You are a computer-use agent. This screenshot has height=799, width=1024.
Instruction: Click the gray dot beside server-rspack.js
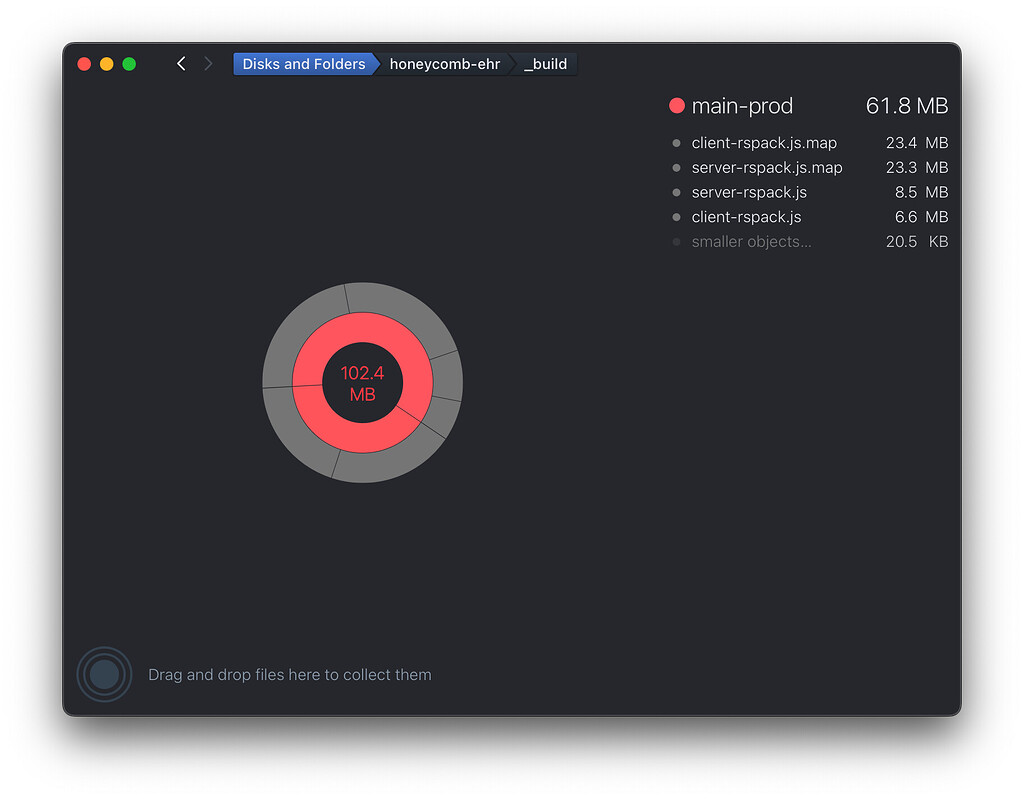click(676, 192)
